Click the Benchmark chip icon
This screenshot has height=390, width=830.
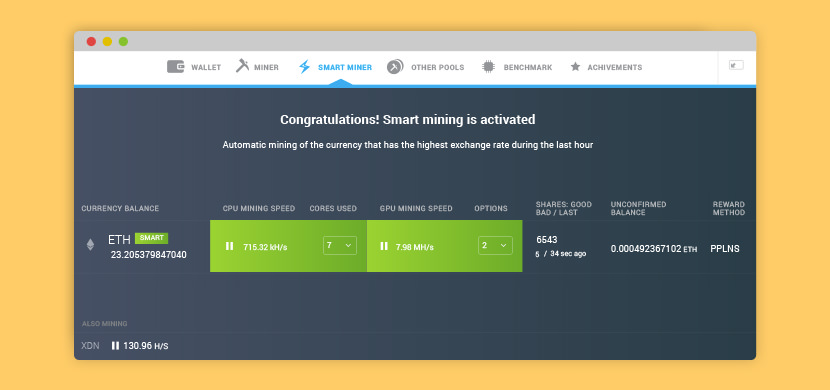coord(488,67)
